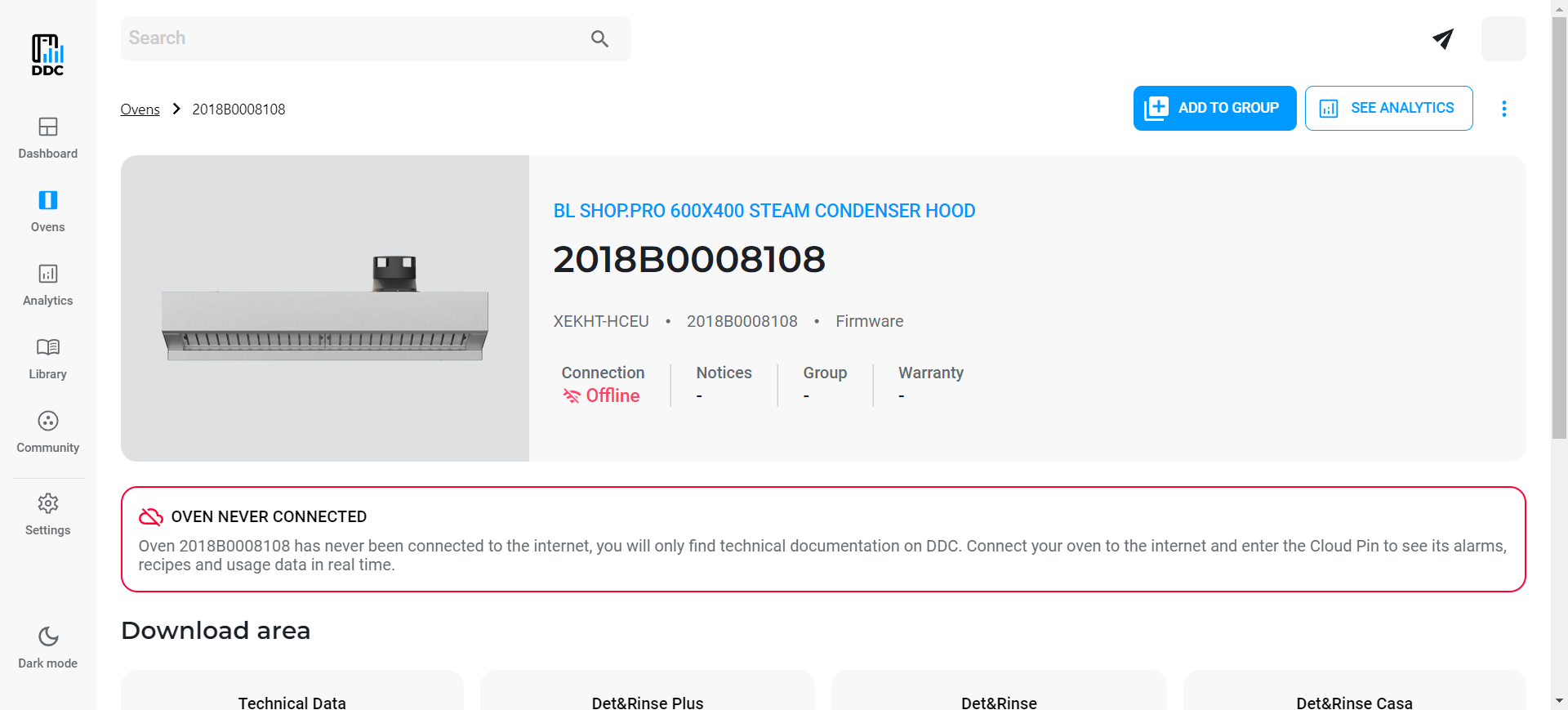Image resolution: width=1568 pixels, height=710 pixels.
Task: Visit the Community page
Action: [47, 431]
